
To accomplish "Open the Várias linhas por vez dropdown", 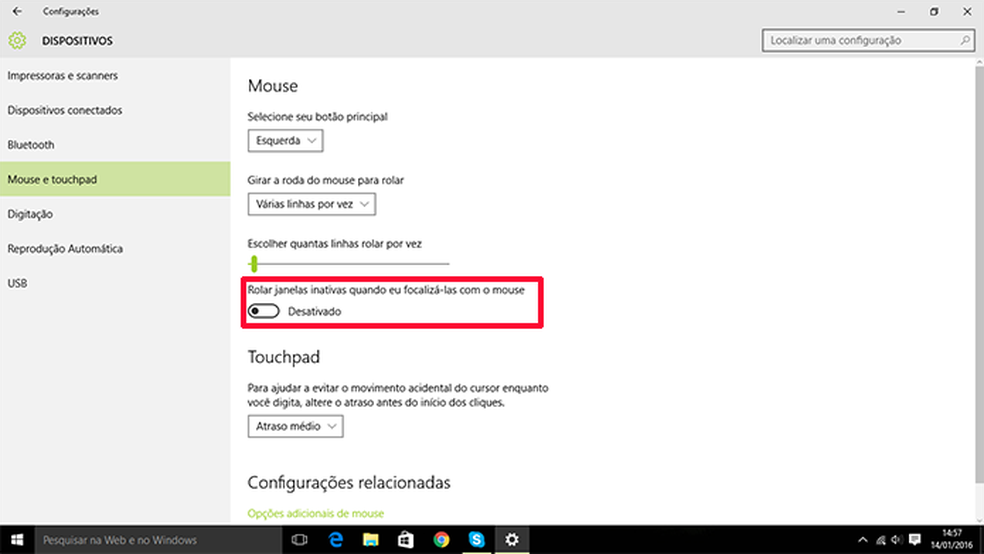I will 312,204.
